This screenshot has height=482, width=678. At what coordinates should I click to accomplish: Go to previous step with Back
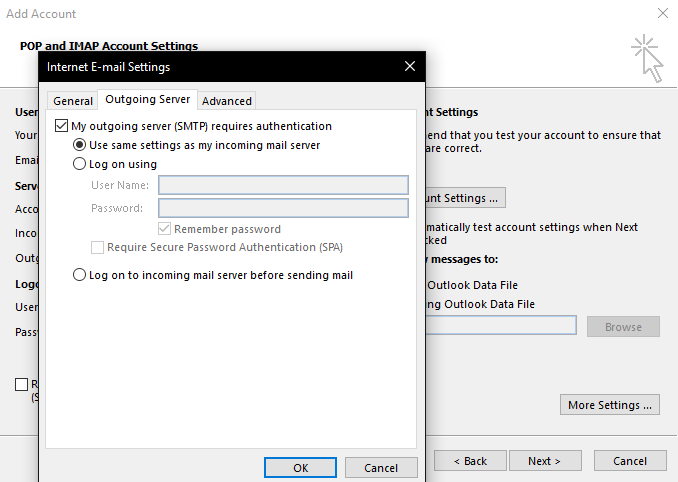click(470, 461)
